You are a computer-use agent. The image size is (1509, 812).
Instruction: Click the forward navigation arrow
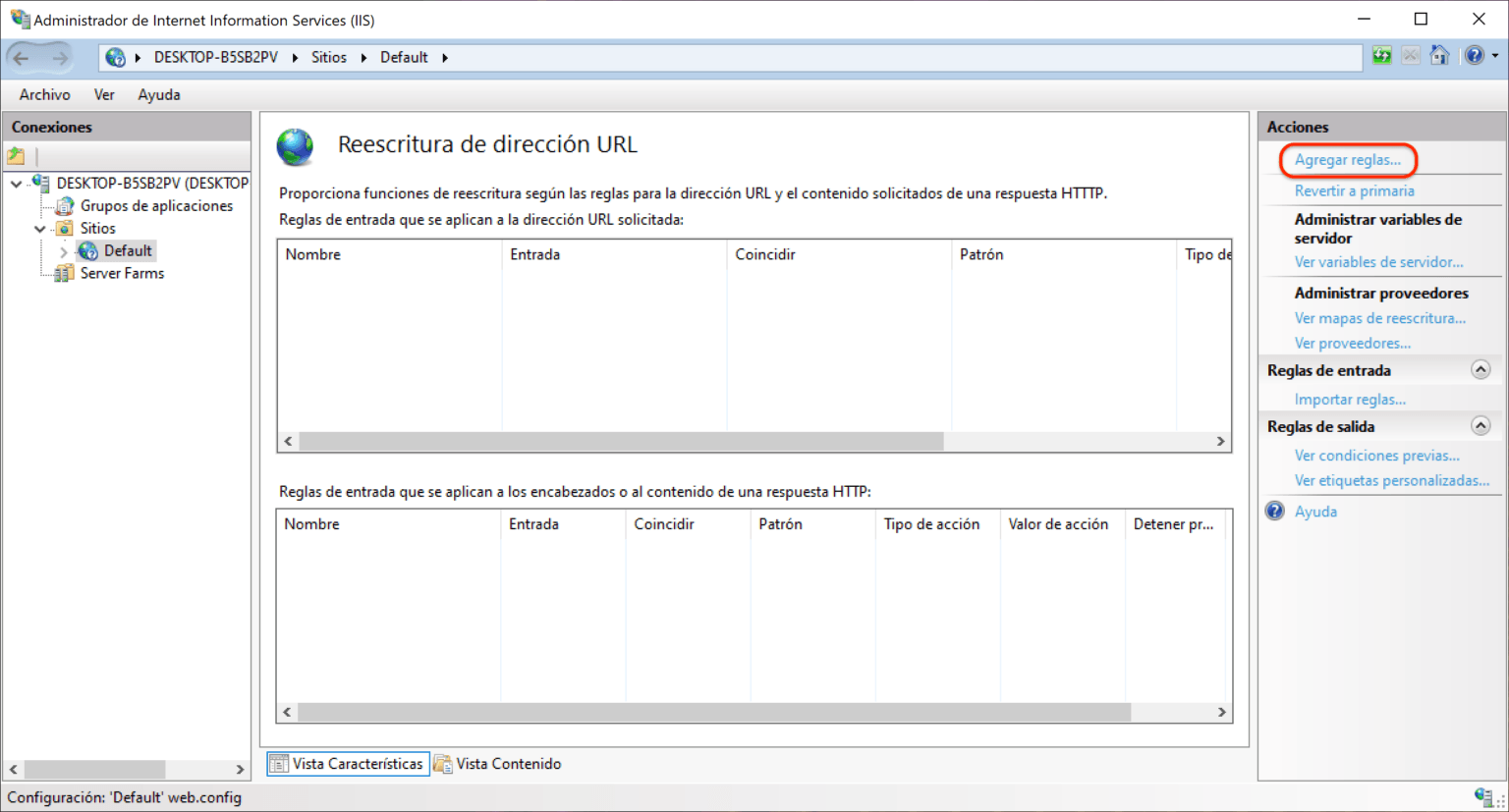tap(59, 58)
